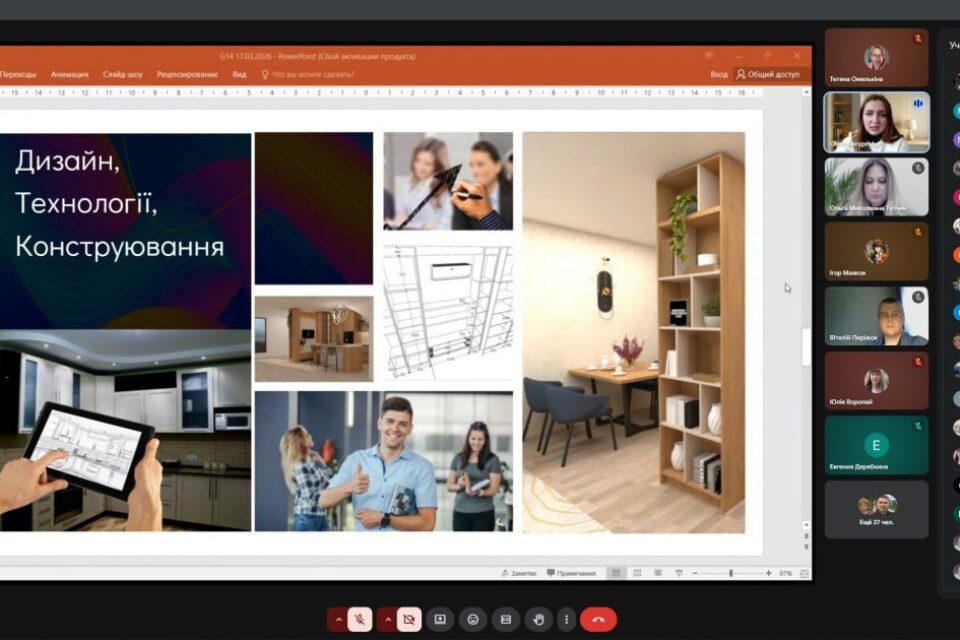The width and height of the screenshot is (960, 640).
Task: Open the Анимация ribbon tab
Action: (69, 75)
